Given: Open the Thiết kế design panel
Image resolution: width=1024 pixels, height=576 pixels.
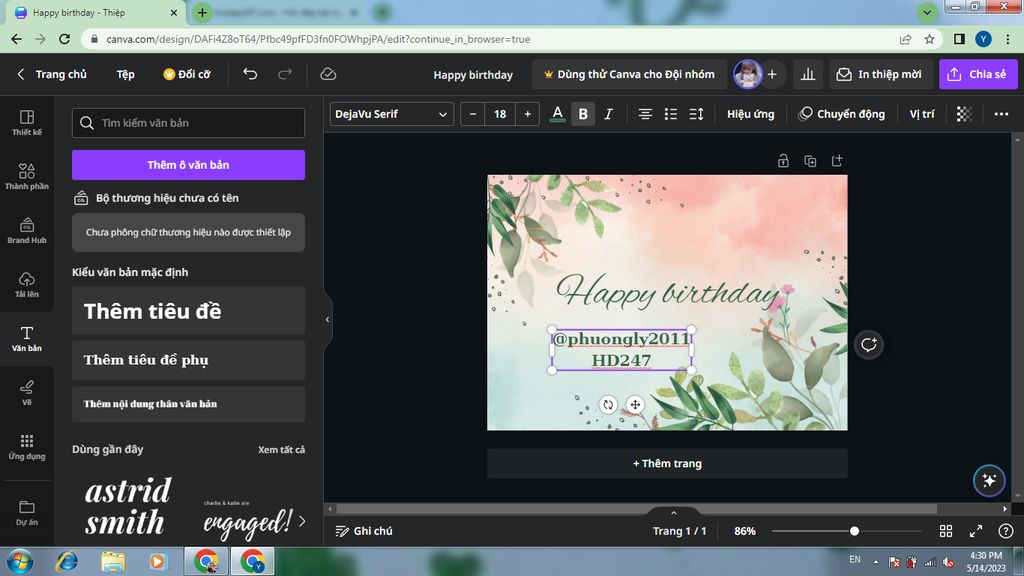Looking at the screenshot, I should point(27,122).
